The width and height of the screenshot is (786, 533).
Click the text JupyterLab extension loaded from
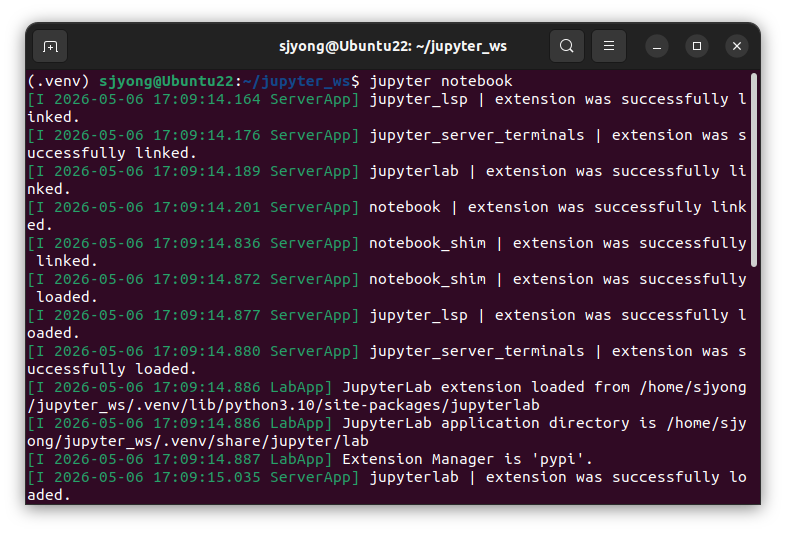[x=486, y=387]
